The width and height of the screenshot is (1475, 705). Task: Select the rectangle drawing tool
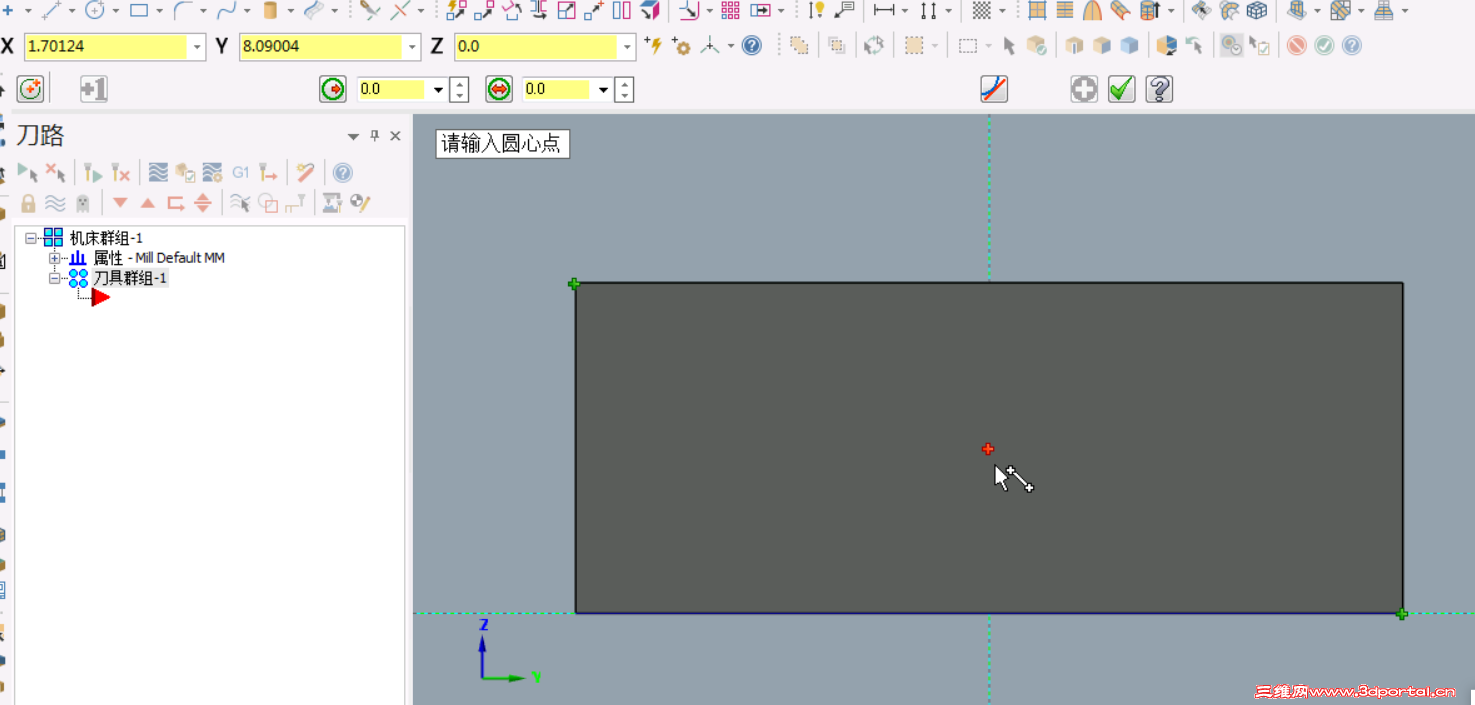click(x=139, y=10)
